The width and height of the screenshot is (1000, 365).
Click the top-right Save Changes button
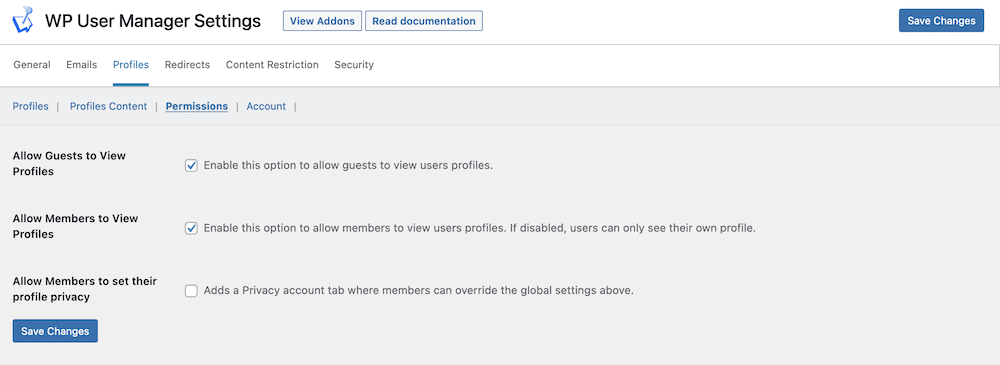(941, 20)
